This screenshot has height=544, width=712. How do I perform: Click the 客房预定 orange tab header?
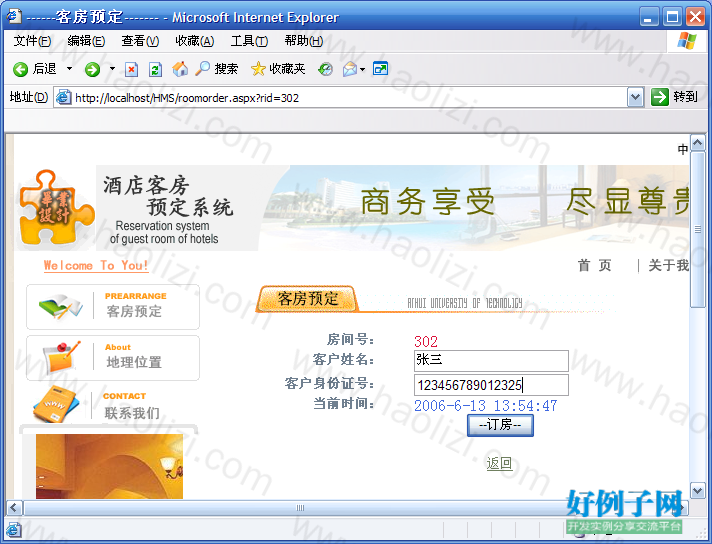pyautogui.click(x=307, y=299)
